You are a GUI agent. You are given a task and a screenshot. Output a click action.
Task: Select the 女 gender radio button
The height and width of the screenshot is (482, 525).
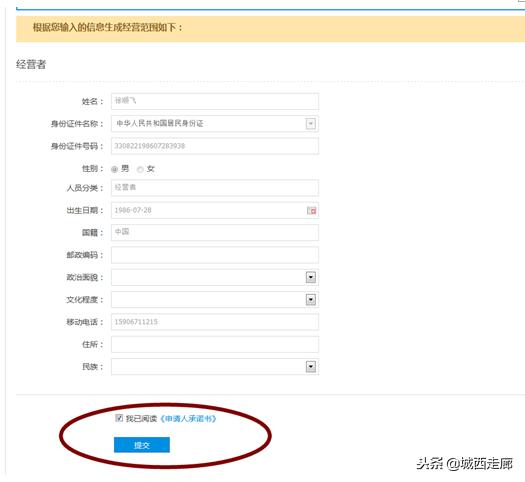(140, 169)
